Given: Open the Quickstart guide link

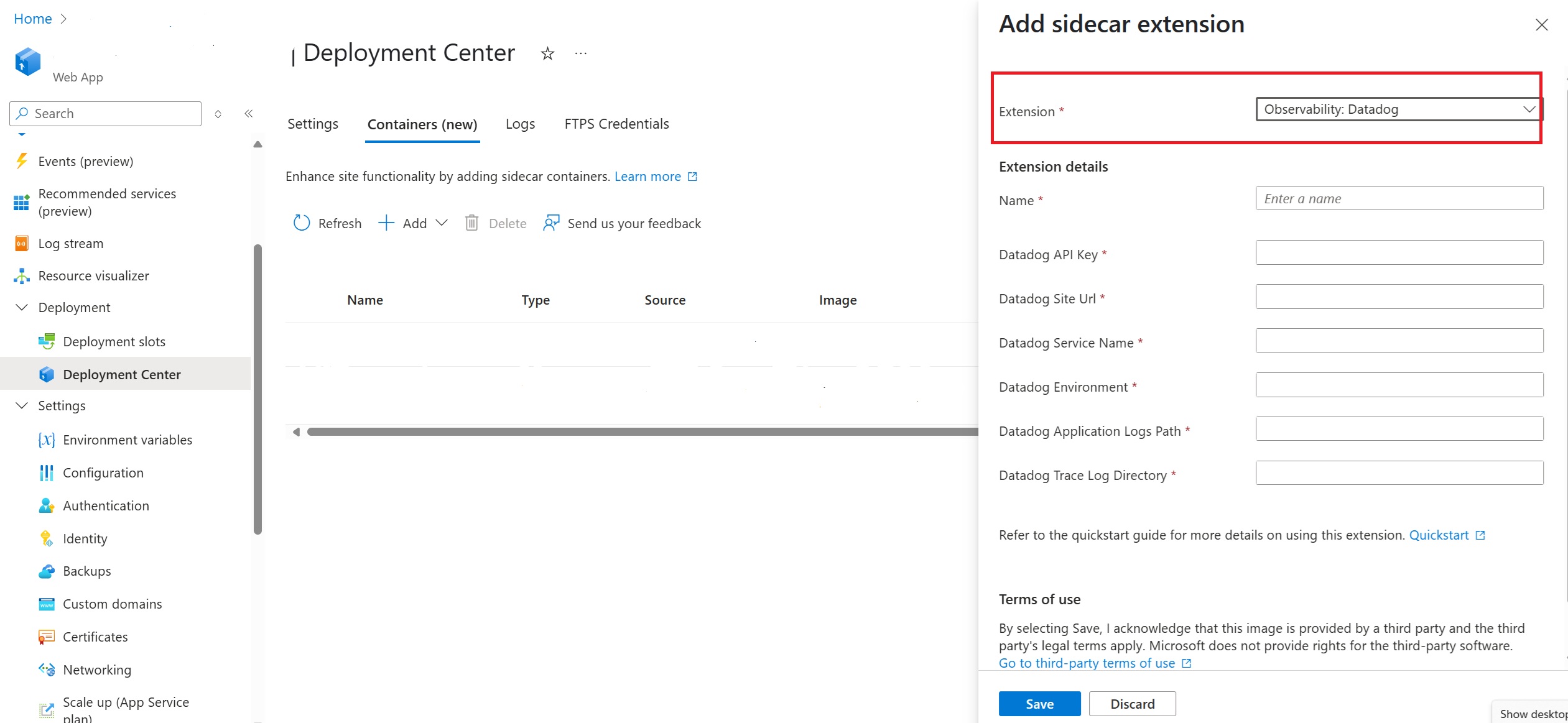Looking at the screenshot, I should (1439, 535).
